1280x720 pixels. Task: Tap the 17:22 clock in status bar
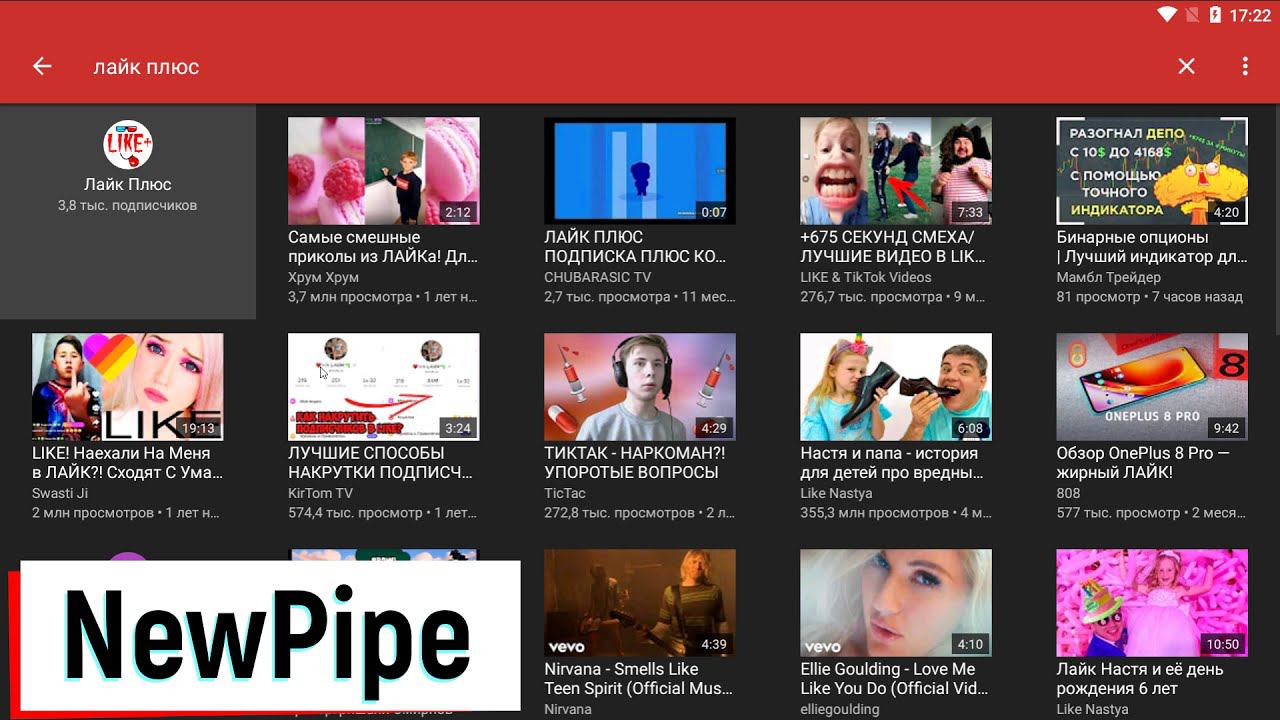pyautogui.click(x=1249, y=15)
